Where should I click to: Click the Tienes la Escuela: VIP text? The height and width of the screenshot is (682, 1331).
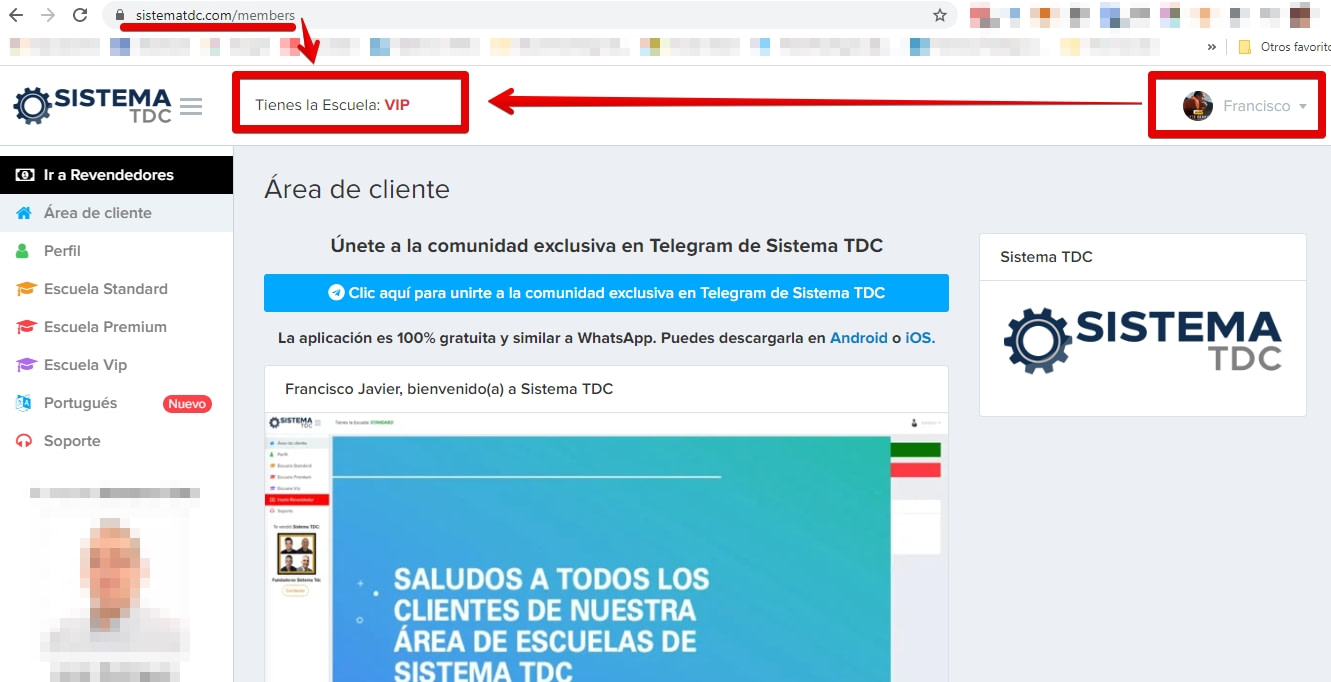click(x=332, y=105)
